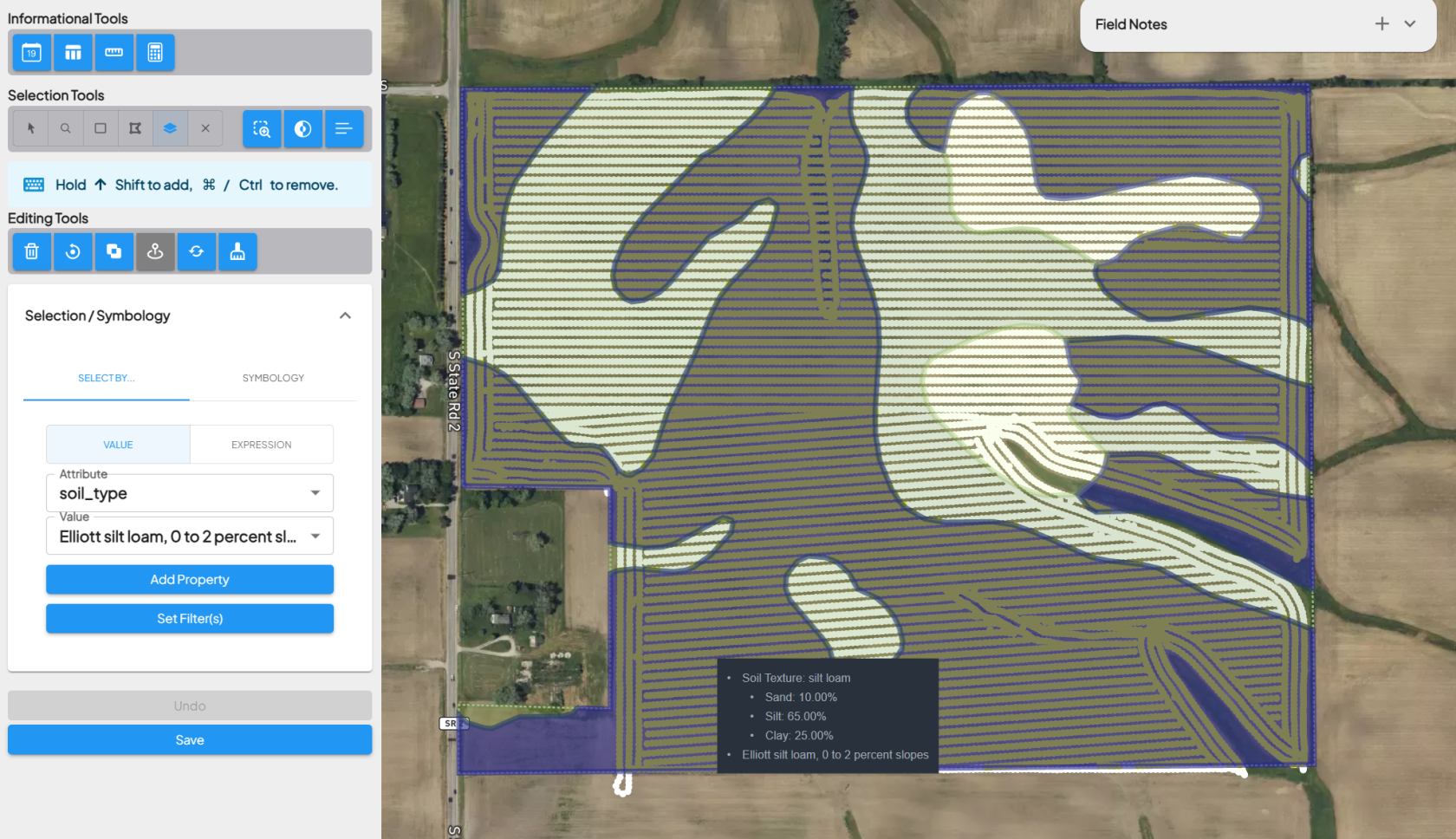Open the calculator tool

155,53
